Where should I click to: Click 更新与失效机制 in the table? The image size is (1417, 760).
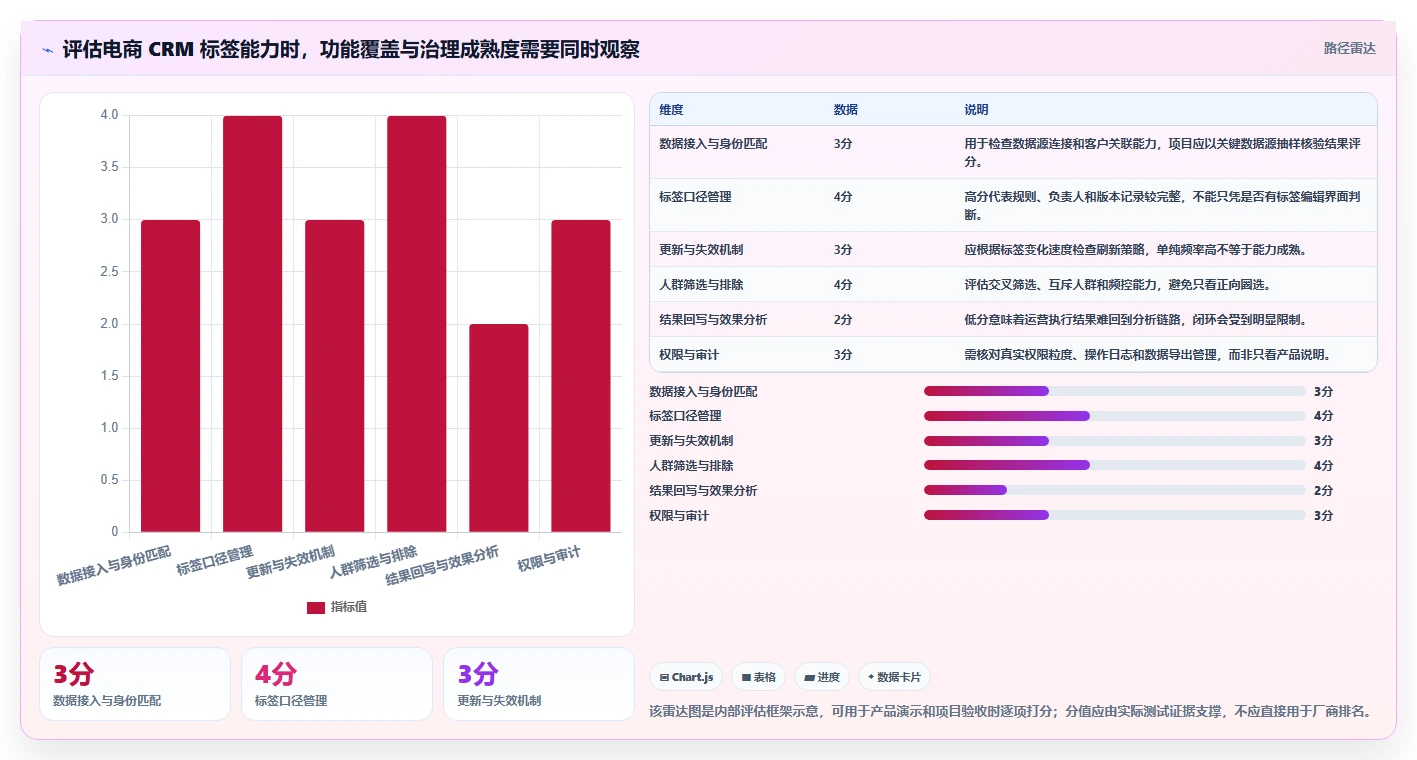click(701, 249)
